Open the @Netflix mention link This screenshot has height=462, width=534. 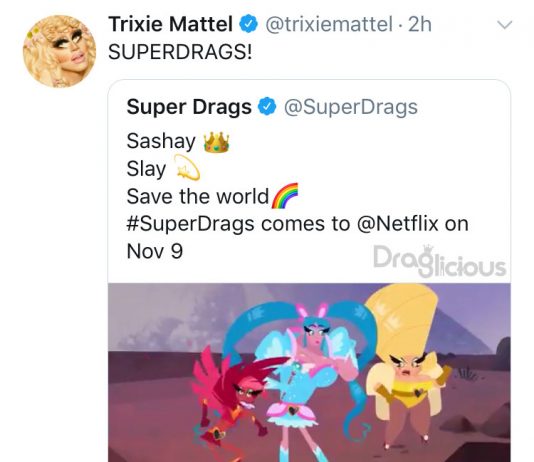[398, 224]
